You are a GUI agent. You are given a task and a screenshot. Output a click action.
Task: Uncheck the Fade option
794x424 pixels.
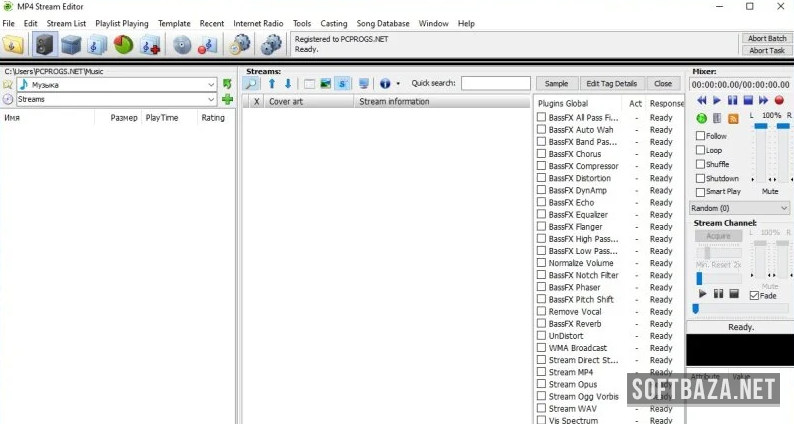[754, 295]
